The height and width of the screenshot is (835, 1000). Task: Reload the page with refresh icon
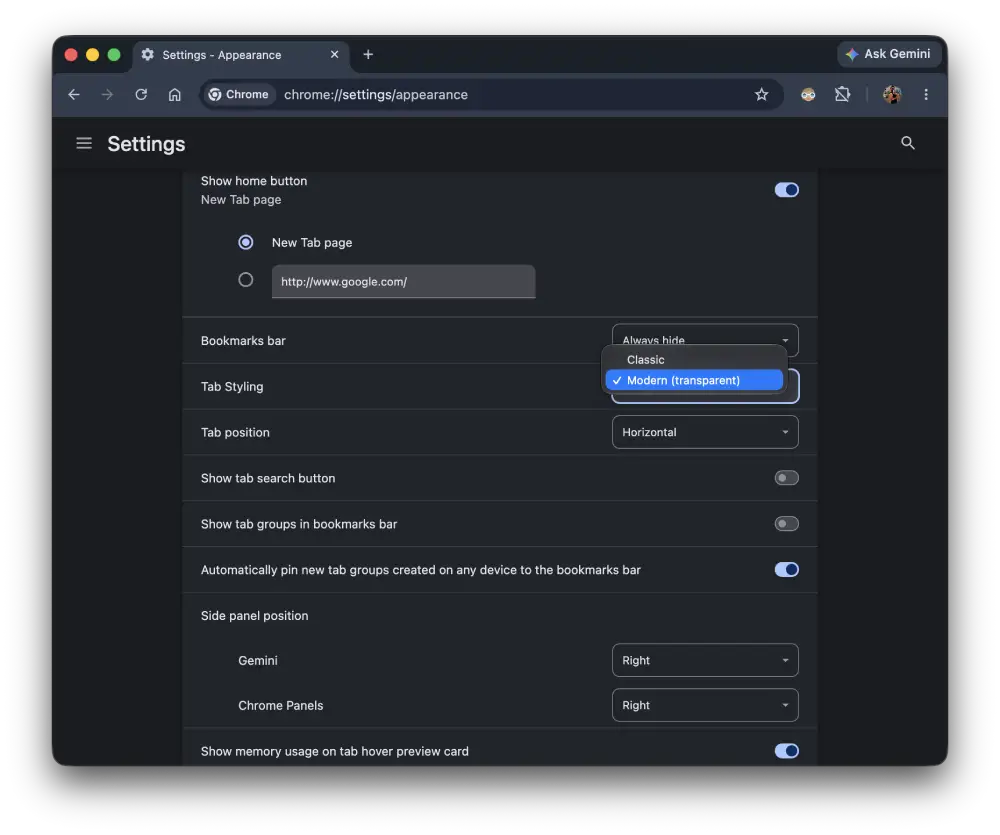[x=141, y=94]
